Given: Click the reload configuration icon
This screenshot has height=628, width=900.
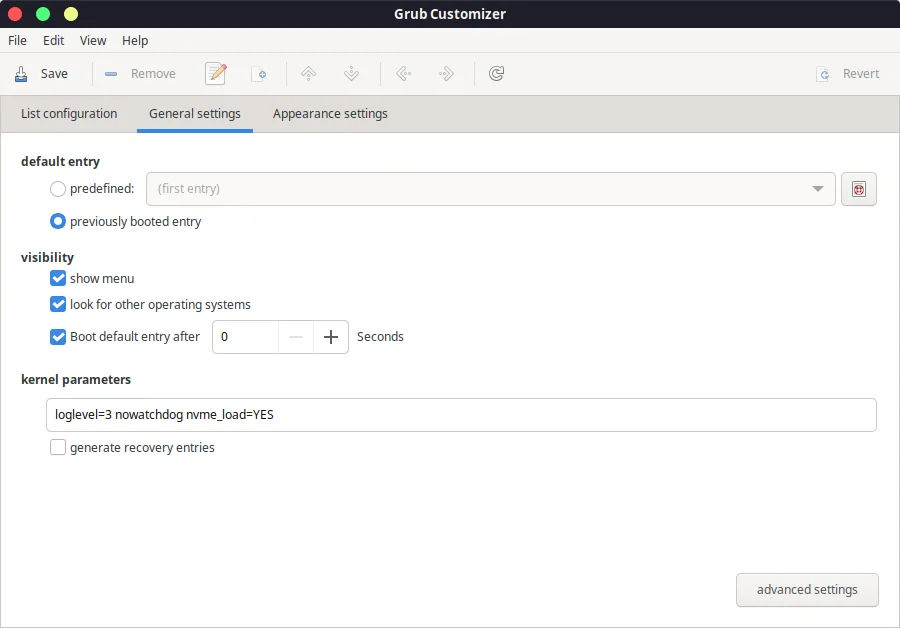Looking at the screenshot, I should coord(496,73).
